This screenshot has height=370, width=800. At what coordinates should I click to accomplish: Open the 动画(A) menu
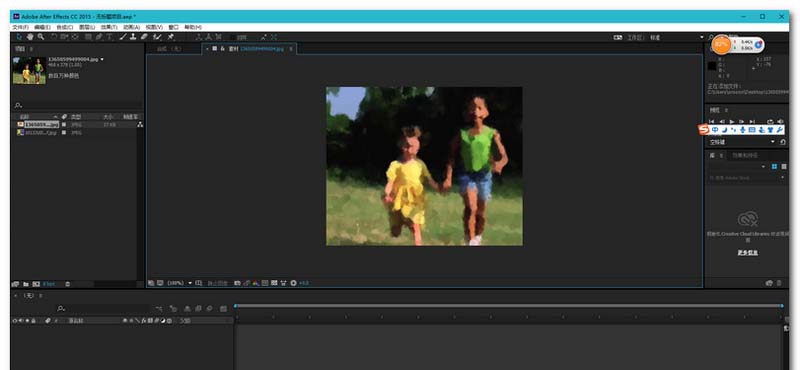(x=132, y=27)
